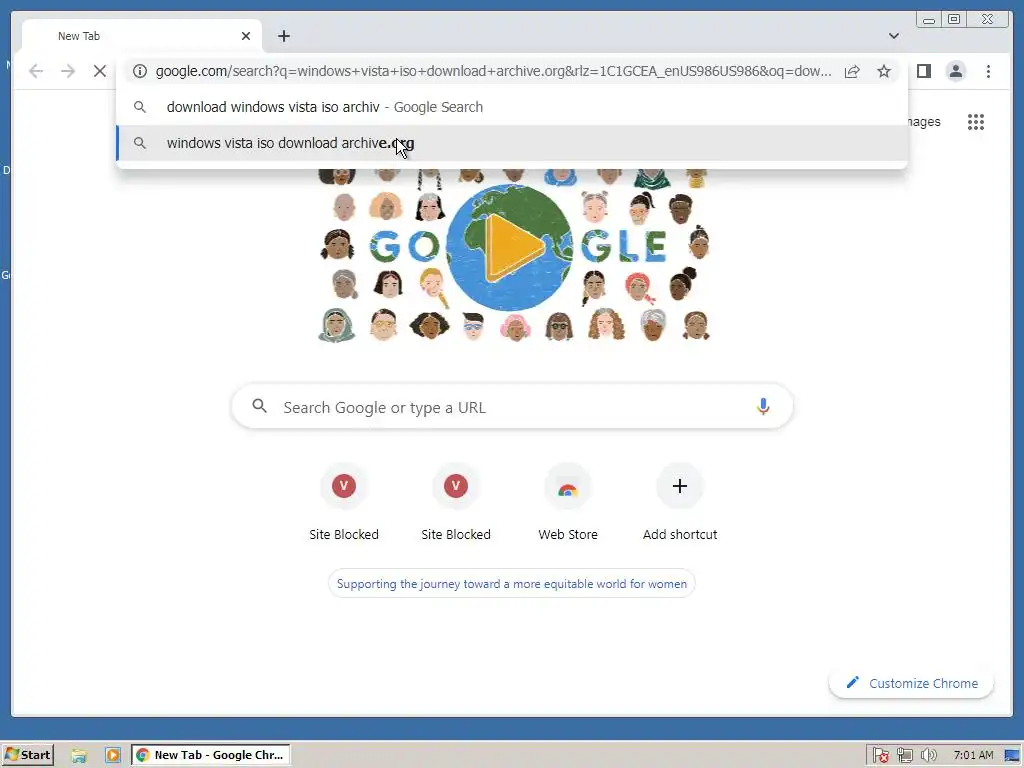Click the Customize Chrome button
Image resolution: width=1024 pixels, height=768 pixels.
912,683
